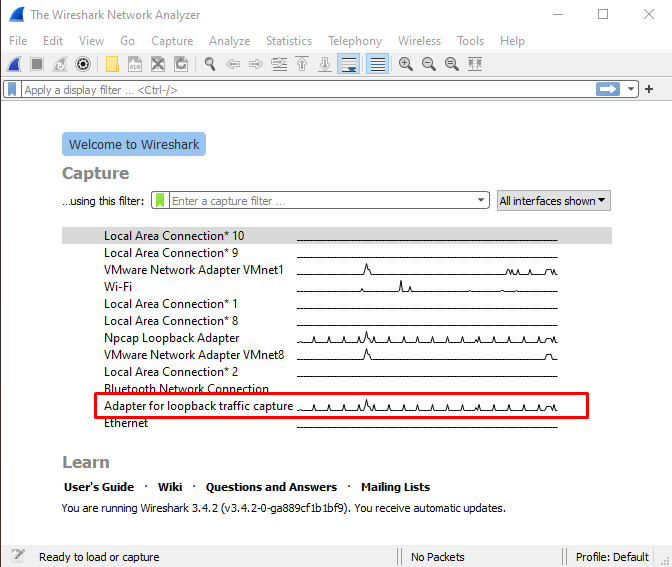Viewport: 672px width, 567px height.
Task: Open a capture file folder icon
Action: coord(112,64)
